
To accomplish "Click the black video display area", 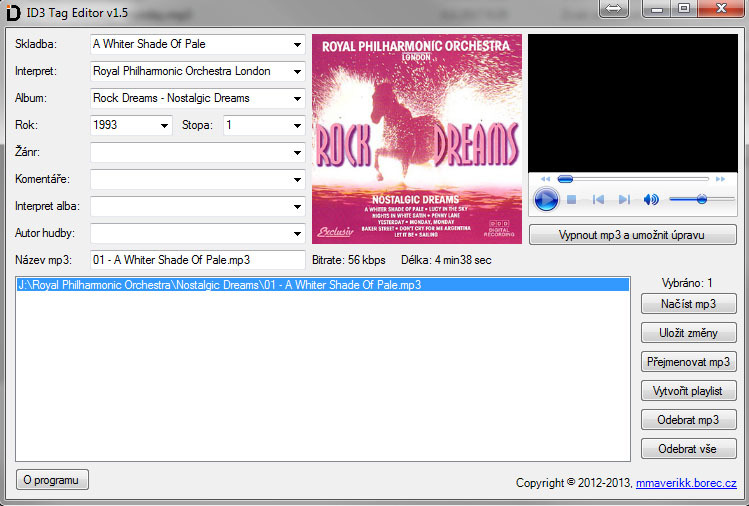I will [632, 103].
